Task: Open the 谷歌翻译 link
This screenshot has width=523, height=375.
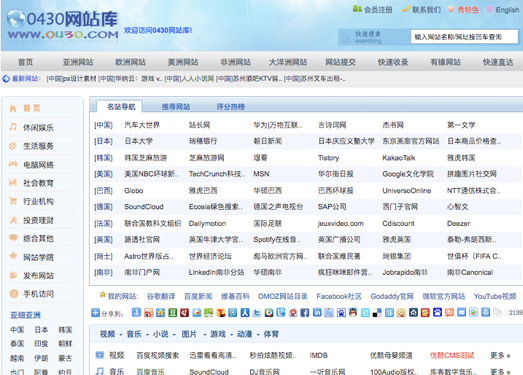Action: point(161,296)
